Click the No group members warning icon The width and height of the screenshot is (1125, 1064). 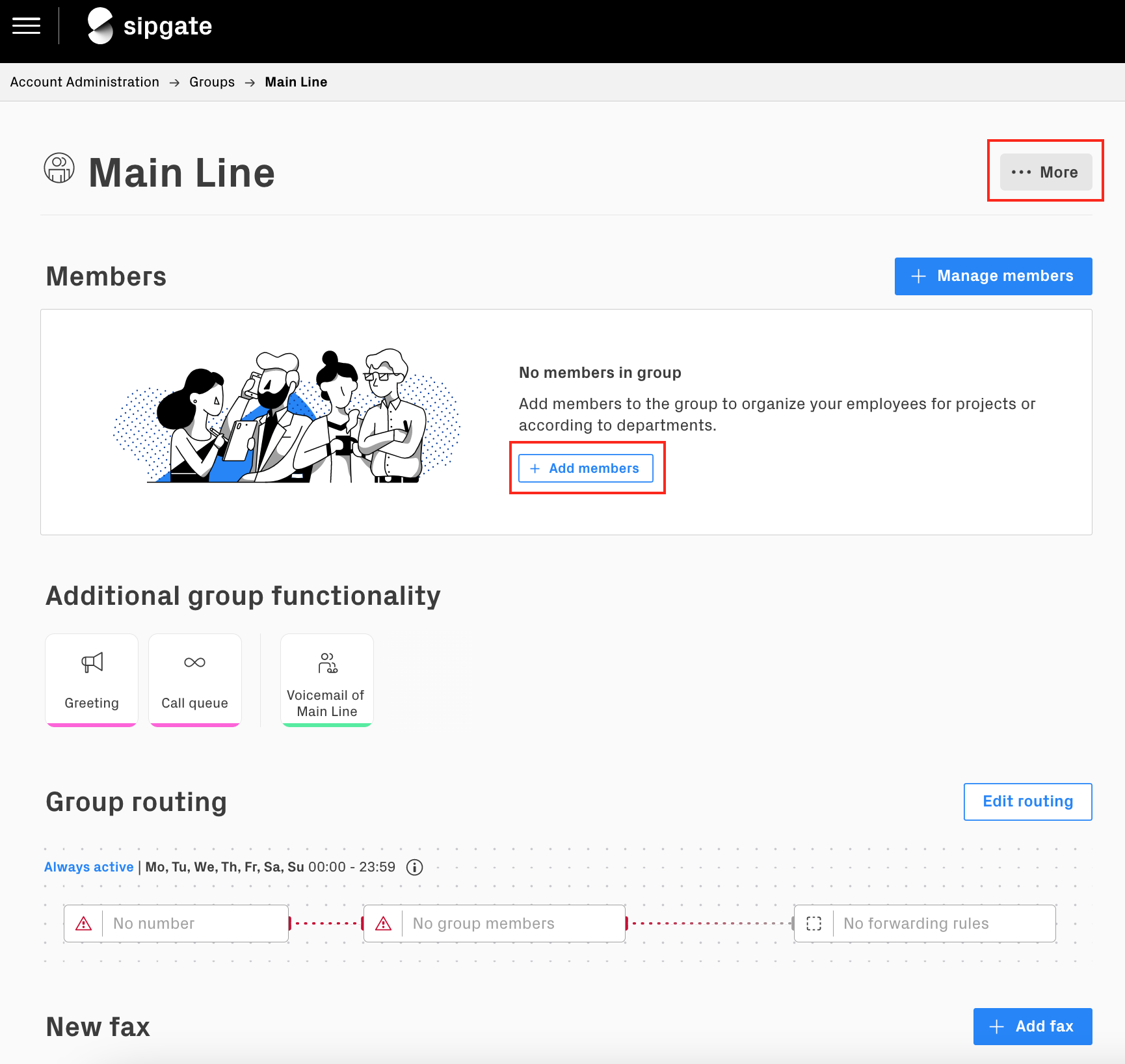(384, 924)
